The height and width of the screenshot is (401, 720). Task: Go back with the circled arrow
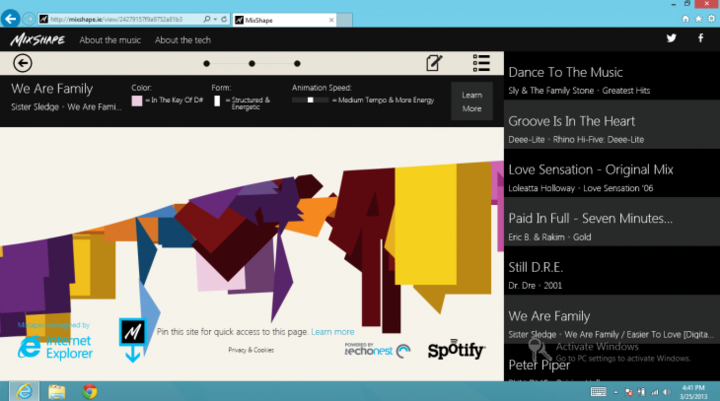point(22,63)
